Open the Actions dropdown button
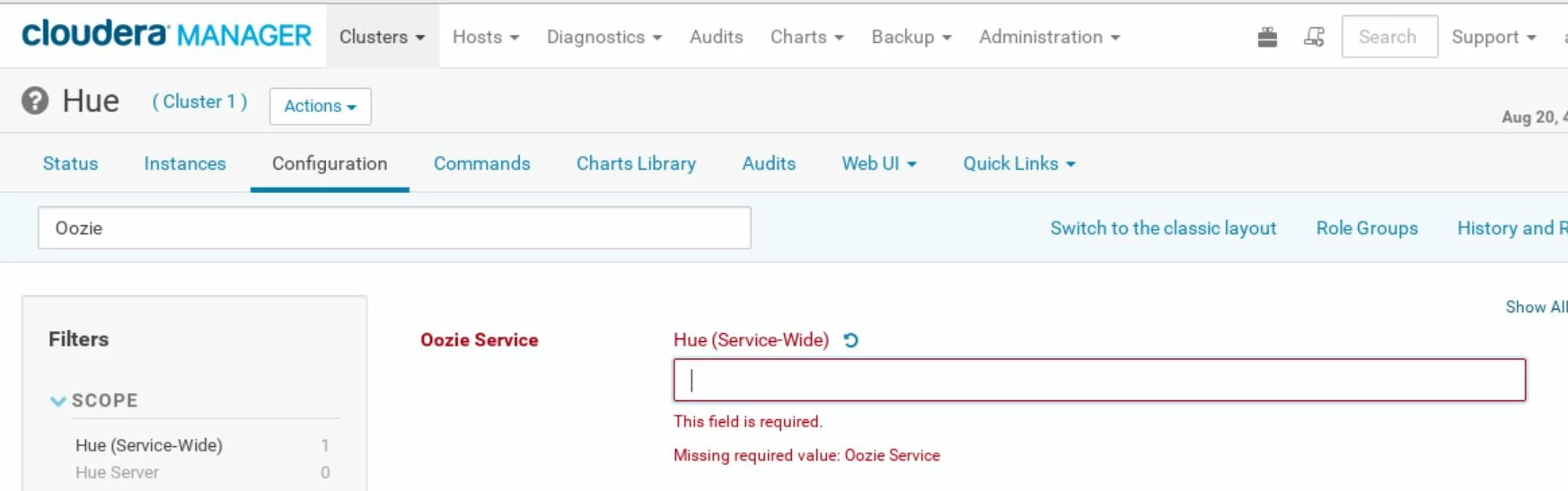This screenshot has width=1568, height=491. (x=321, y=106)
